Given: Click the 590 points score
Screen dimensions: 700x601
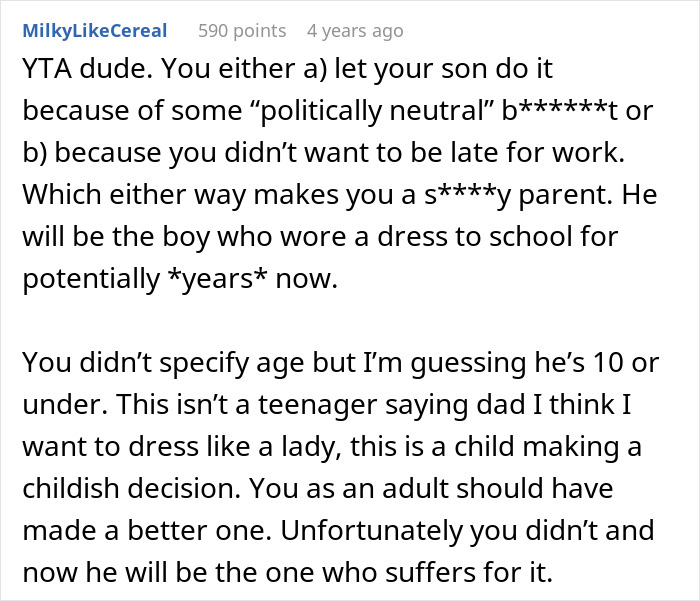Looking at the screenshot, I should pyautogui.click(x=241, y=31).
